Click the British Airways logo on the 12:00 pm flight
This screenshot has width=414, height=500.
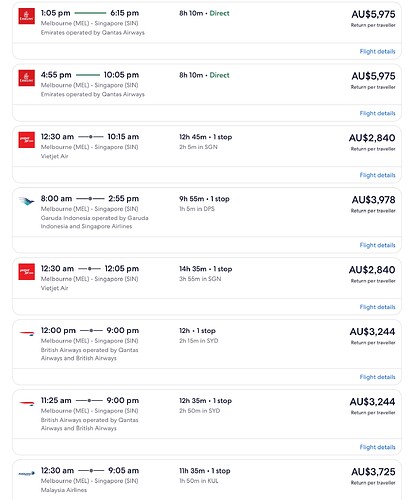(x=27, y=333)
